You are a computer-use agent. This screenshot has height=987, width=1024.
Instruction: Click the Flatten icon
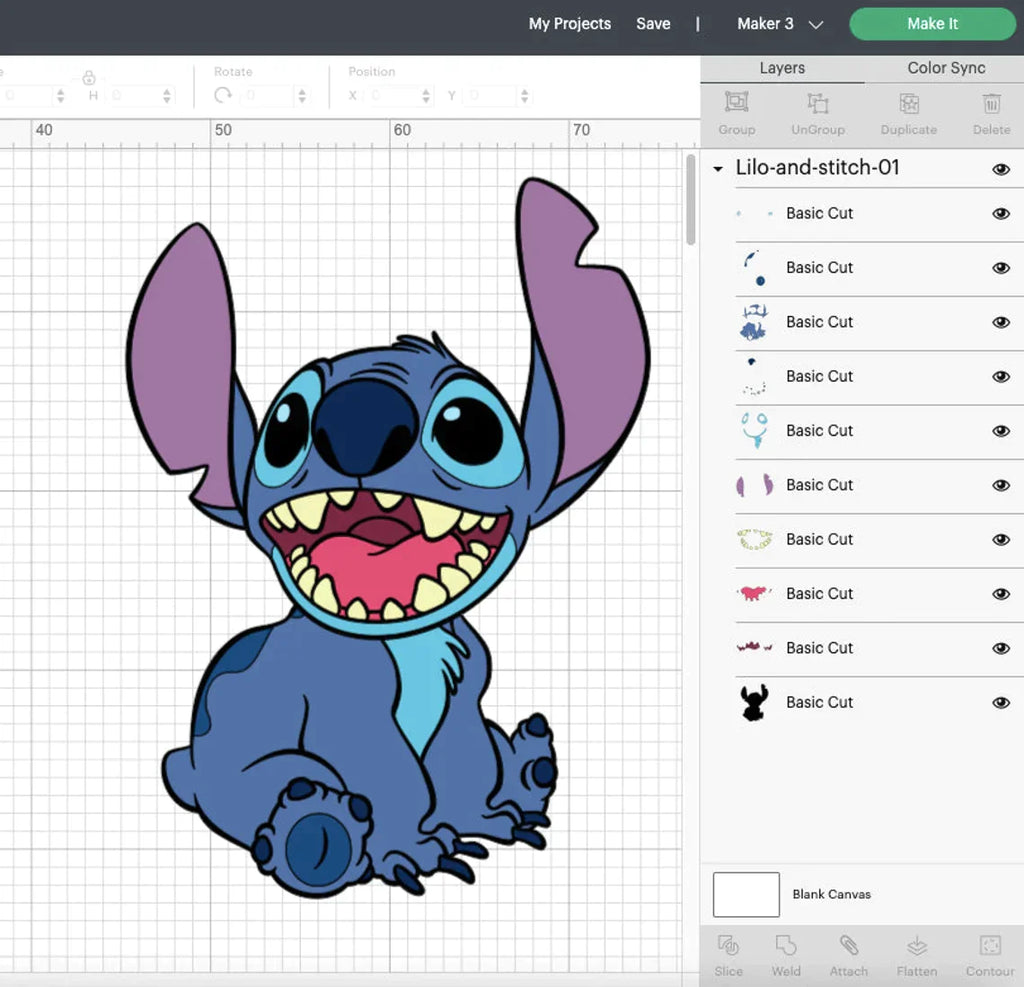coord(916,946)
